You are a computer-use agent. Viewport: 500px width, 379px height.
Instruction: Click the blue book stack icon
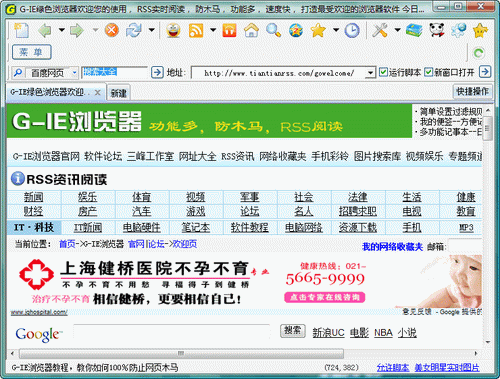pyautogui.click(x=414, y=30)
